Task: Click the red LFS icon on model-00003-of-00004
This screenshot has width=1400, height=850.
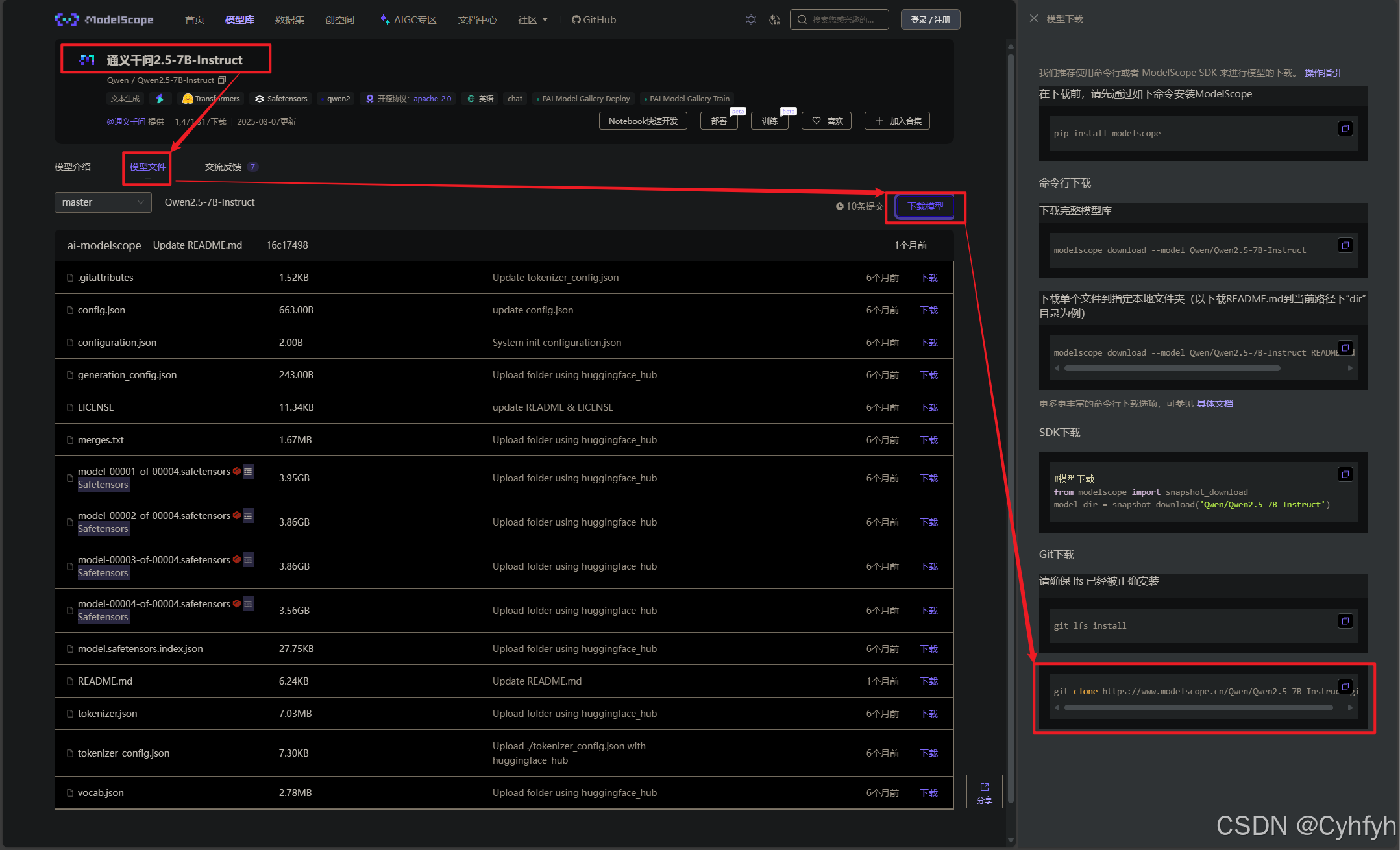Action: [x=237, y=559]
